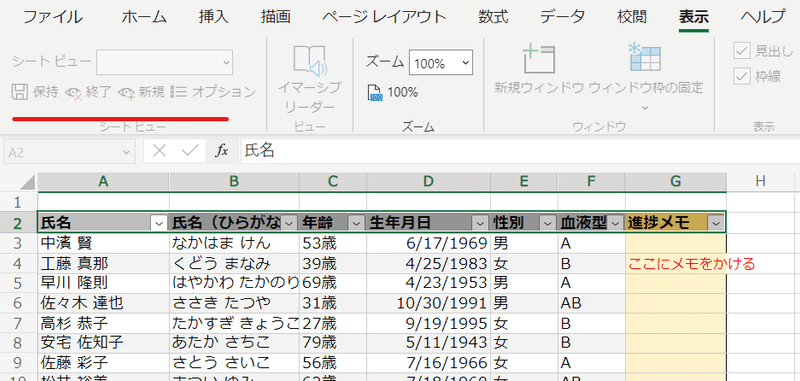The width and height of the screenshot is (800, 381).
Task: Open the 数式 ribbon tab
Action: point(493,17)
